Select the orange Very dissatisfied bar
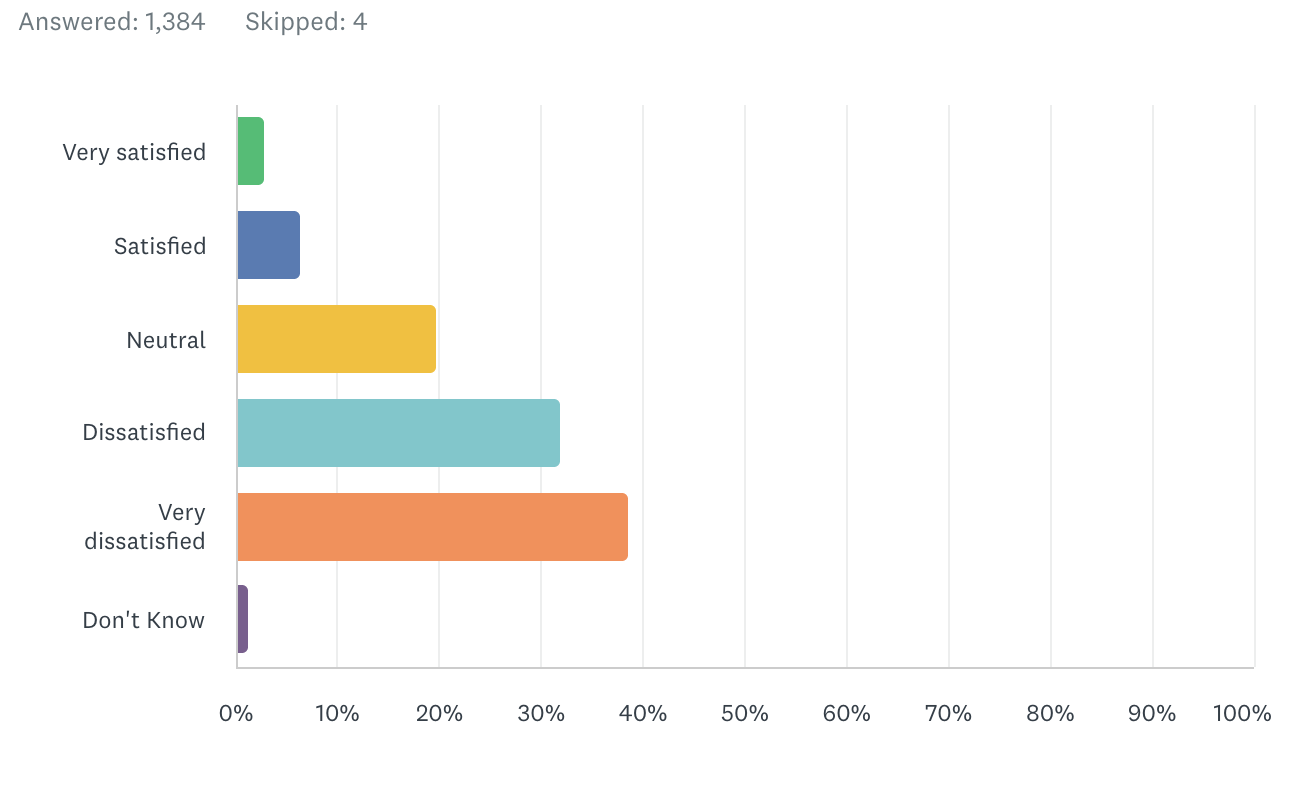1290x790 pixels. click(x=432, y=527)
